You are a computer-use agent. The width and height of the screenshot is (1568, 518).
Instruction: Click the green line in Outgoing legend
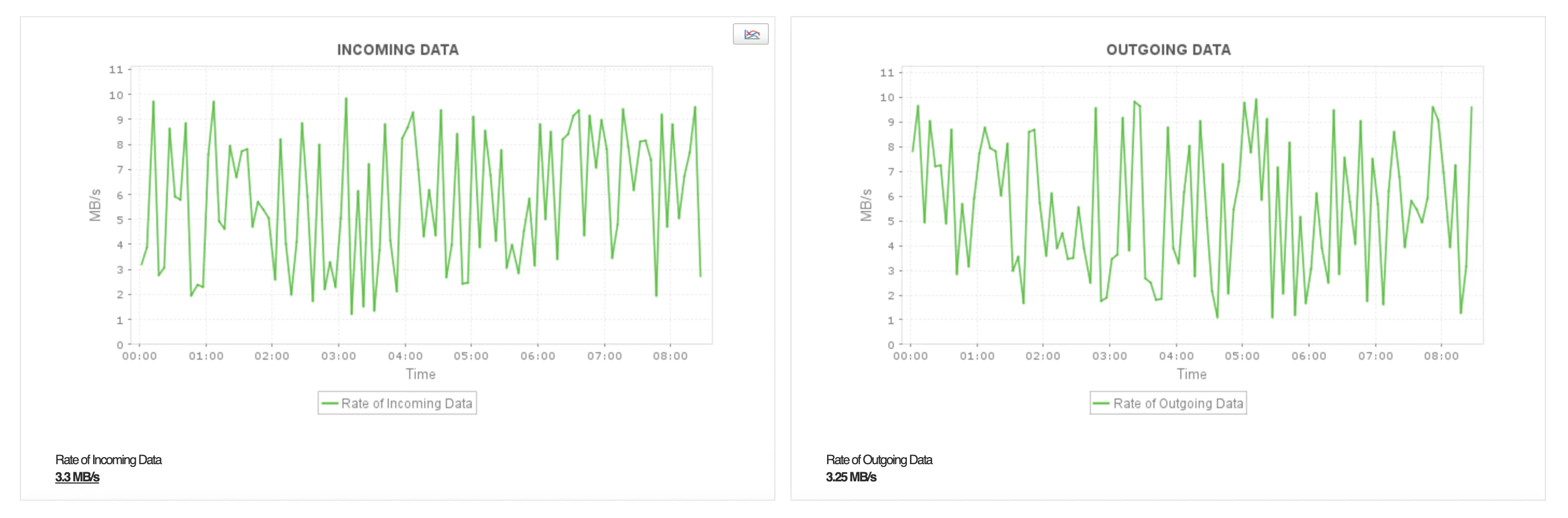[x=1101, y=403]
